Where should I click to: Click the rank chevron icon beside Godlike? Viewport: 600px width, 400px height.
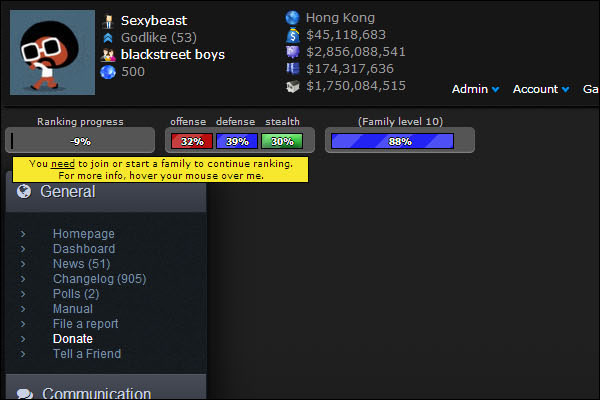pyautogui.click(x=108, y=38)
